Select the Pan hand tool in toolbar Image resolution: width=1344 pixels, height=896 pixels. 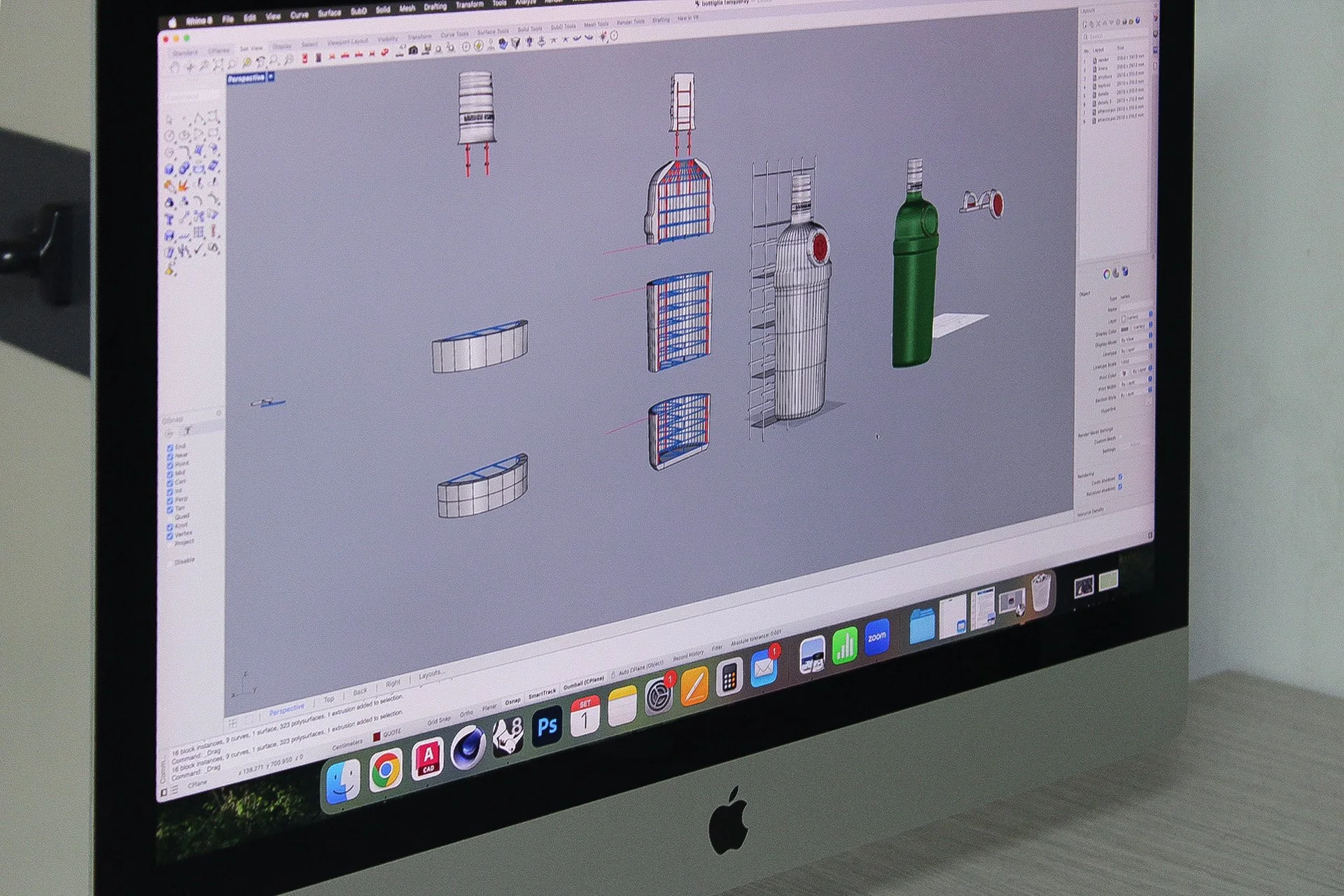click(x=174, y=67)
